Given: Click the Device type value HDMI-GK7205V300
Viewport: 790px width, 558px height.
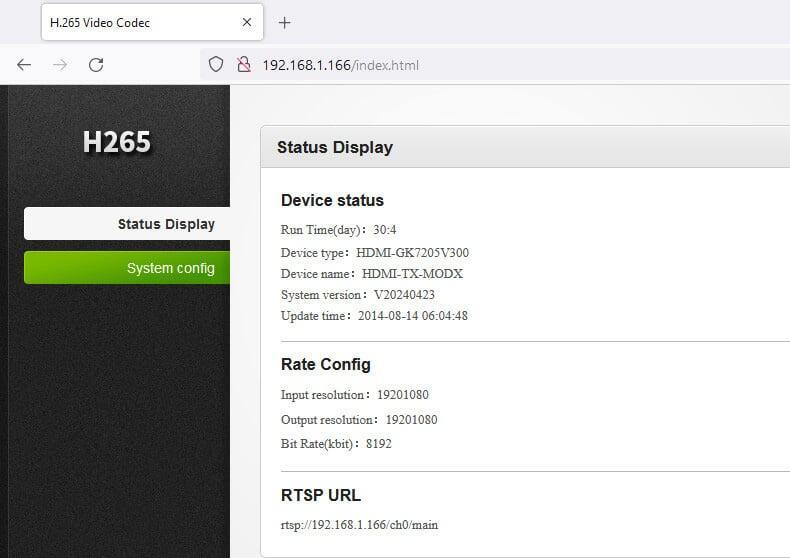Looking at the screenshot, I should click(412, 252).
